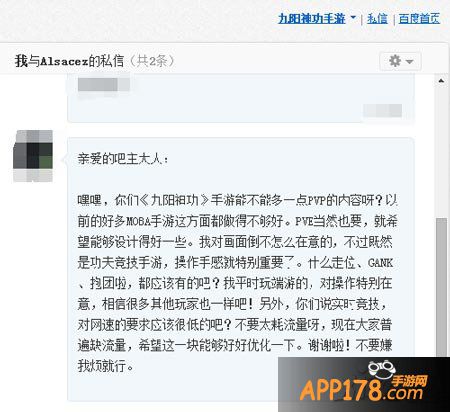Go to 百度首页 link
The image size is (450, 412).
tap(419, 19)
